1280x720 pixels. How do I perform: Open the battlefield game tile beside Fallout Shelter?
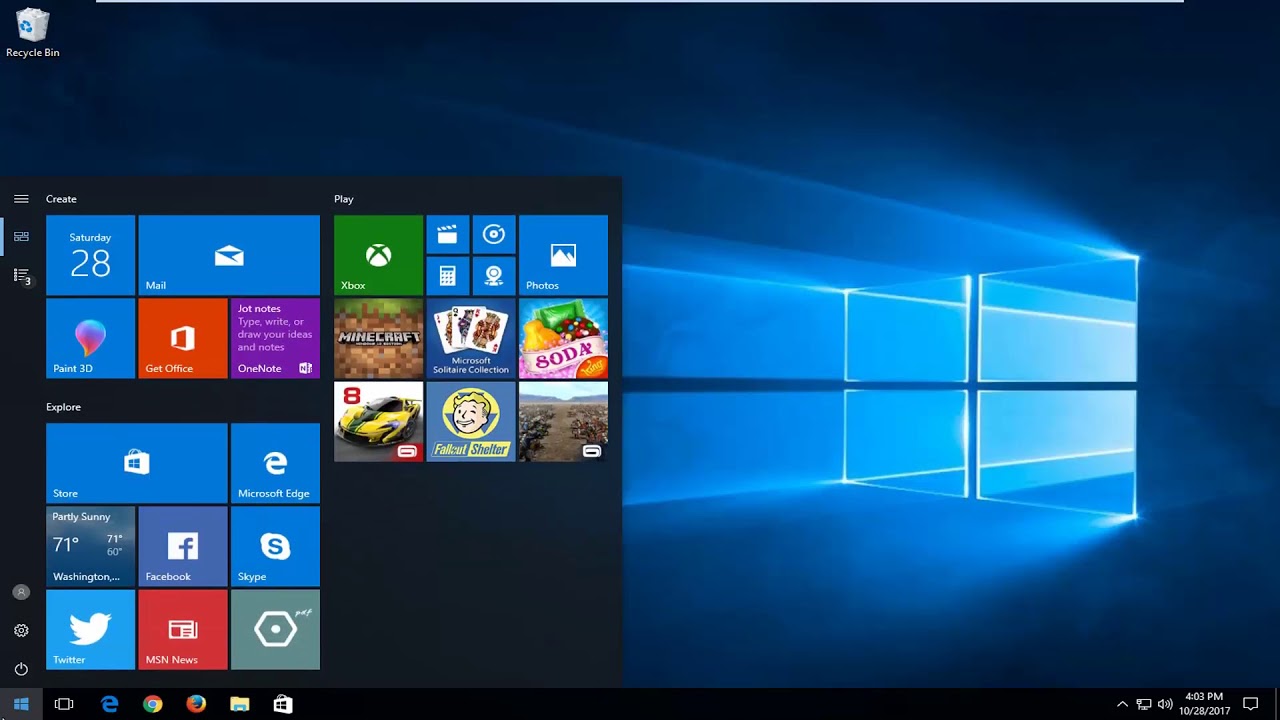(563, 421)
